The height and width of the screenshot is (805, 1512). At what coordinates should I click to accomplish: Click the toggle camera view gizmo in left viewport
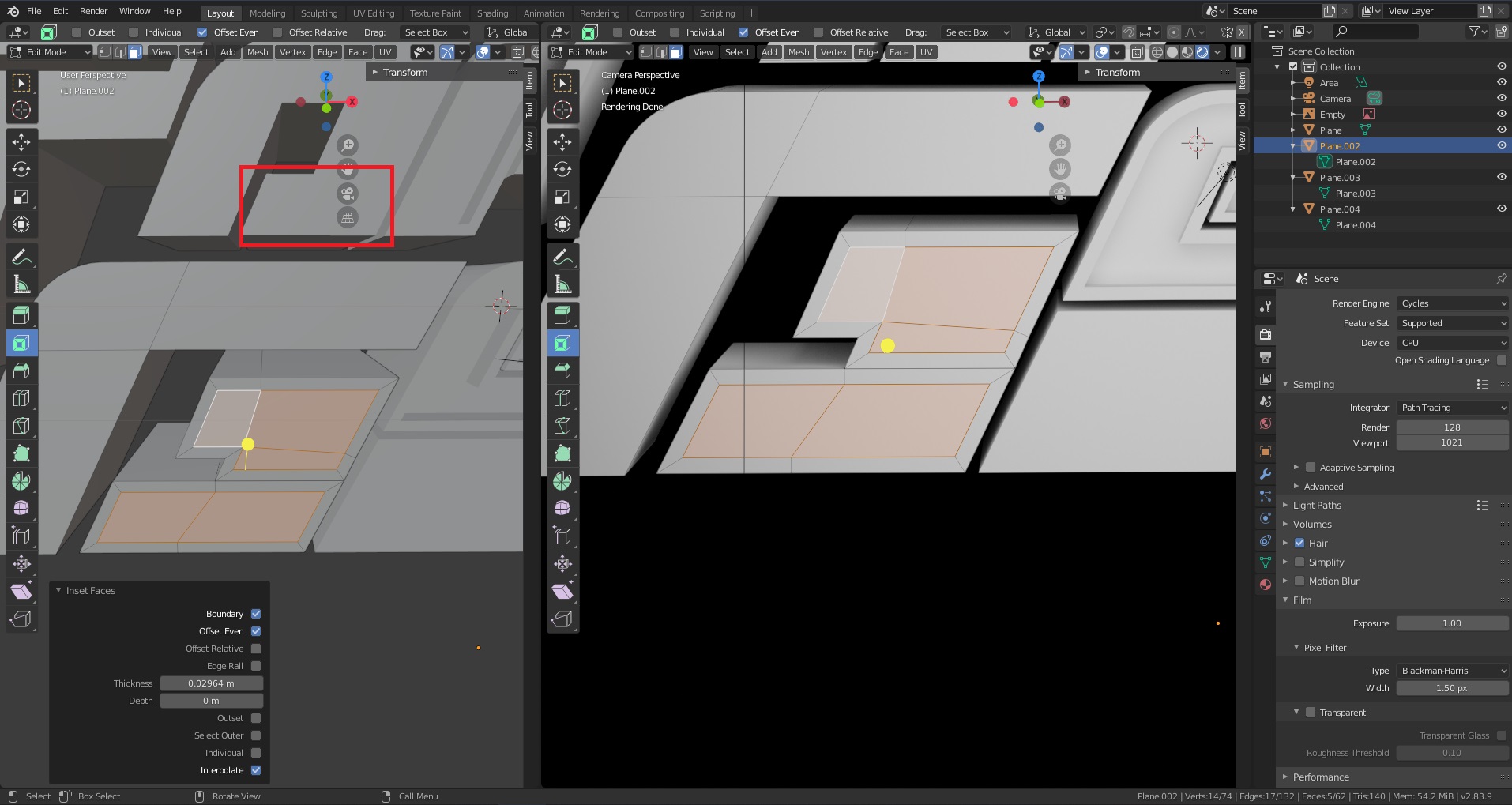pos(348,194)
